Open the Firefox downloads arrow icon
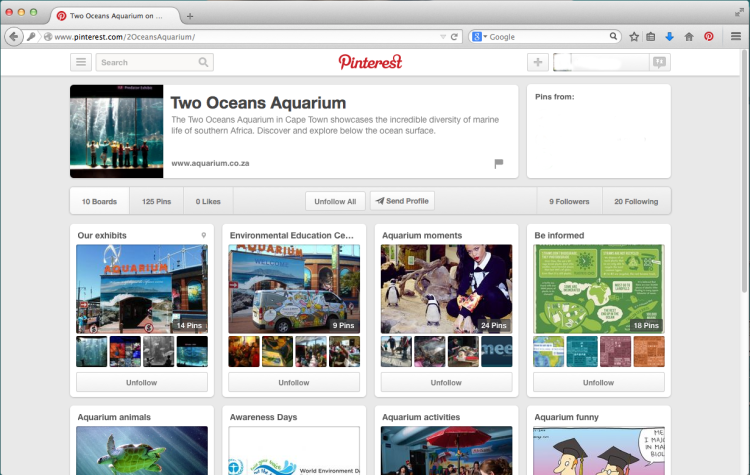The image size is (750, 475). (670, 36)
